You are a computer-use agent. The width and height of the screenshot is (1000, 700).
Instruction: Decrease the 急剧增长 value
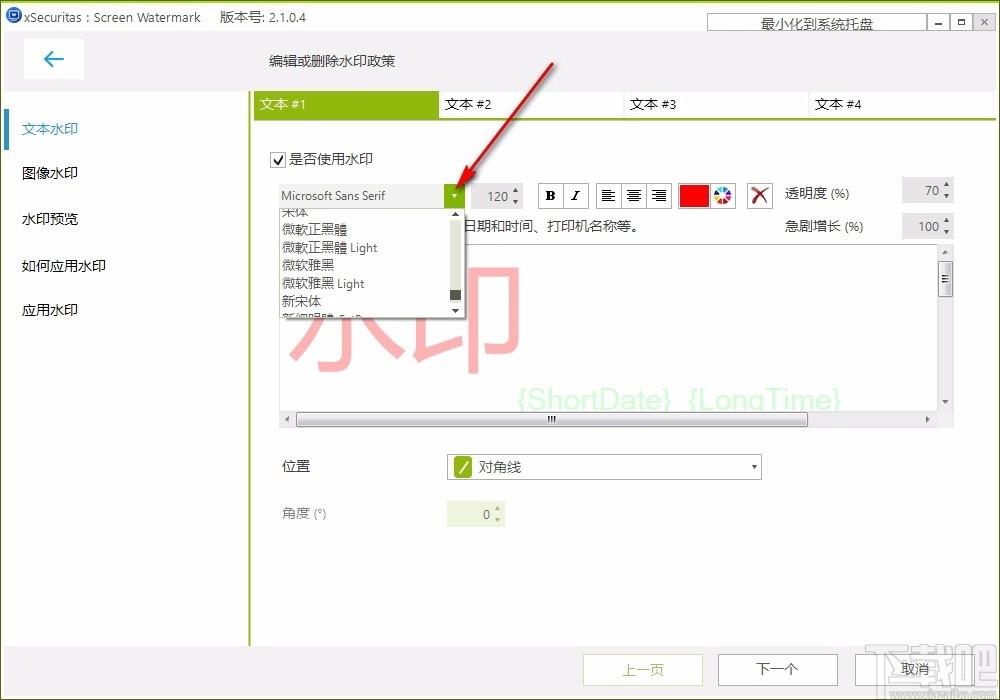946,231
